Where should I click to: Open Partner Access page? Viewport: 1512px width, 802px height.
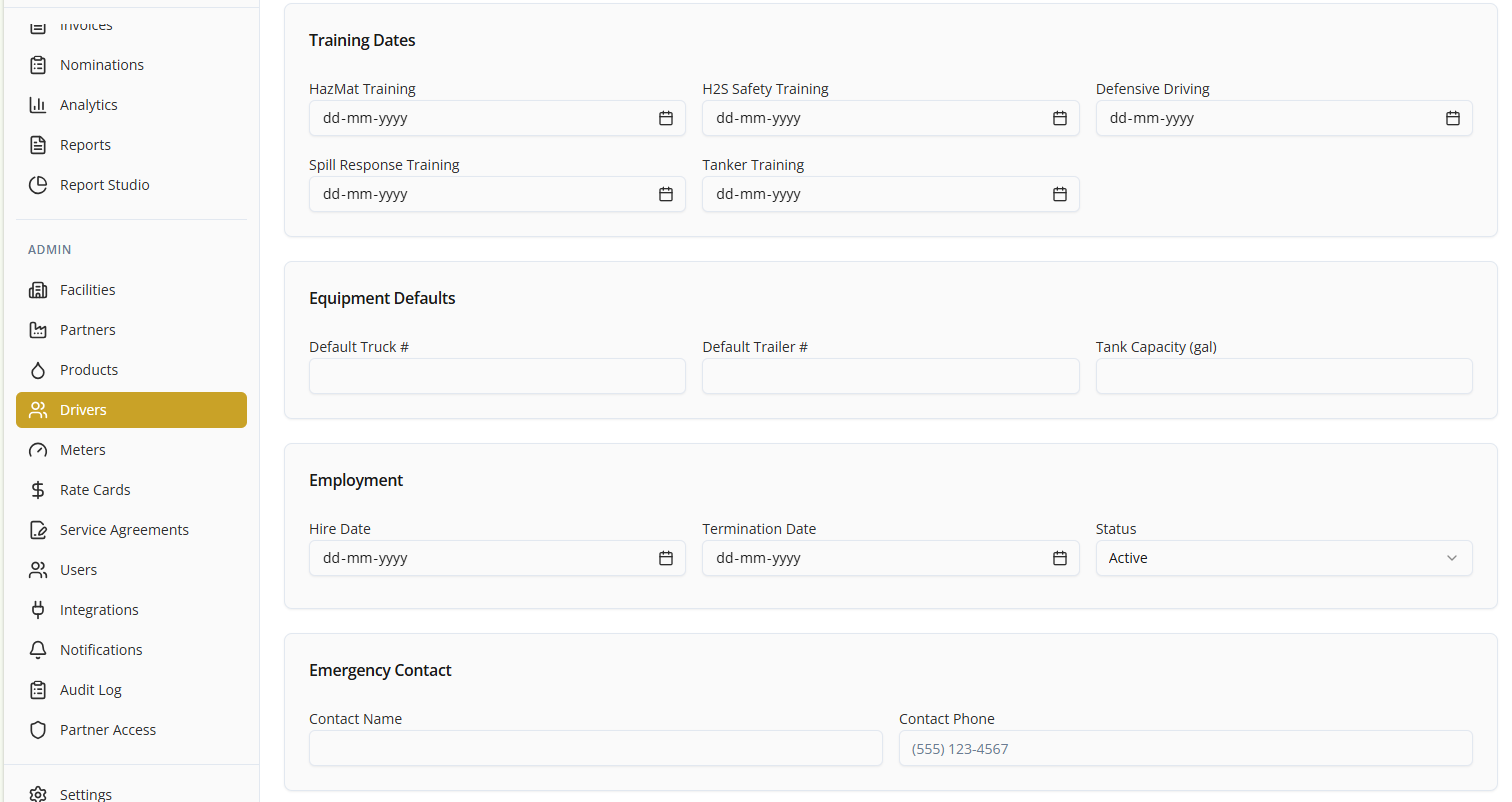[131, 730]
